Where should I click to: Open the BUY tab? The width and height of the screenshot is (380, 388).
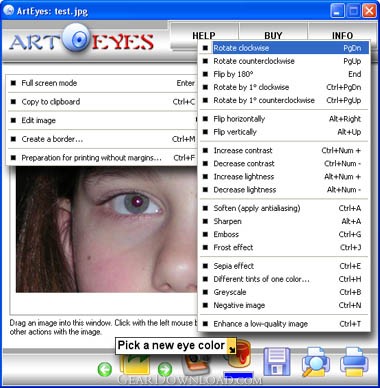point(273,35)
